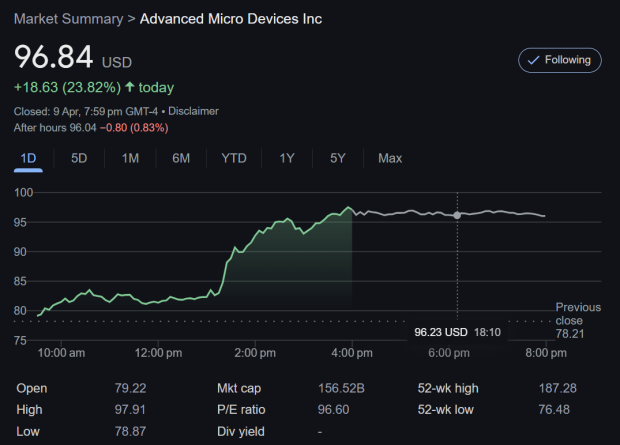Click the 6:00 pm axis label

pyautogui.click(x=449, y=353)
